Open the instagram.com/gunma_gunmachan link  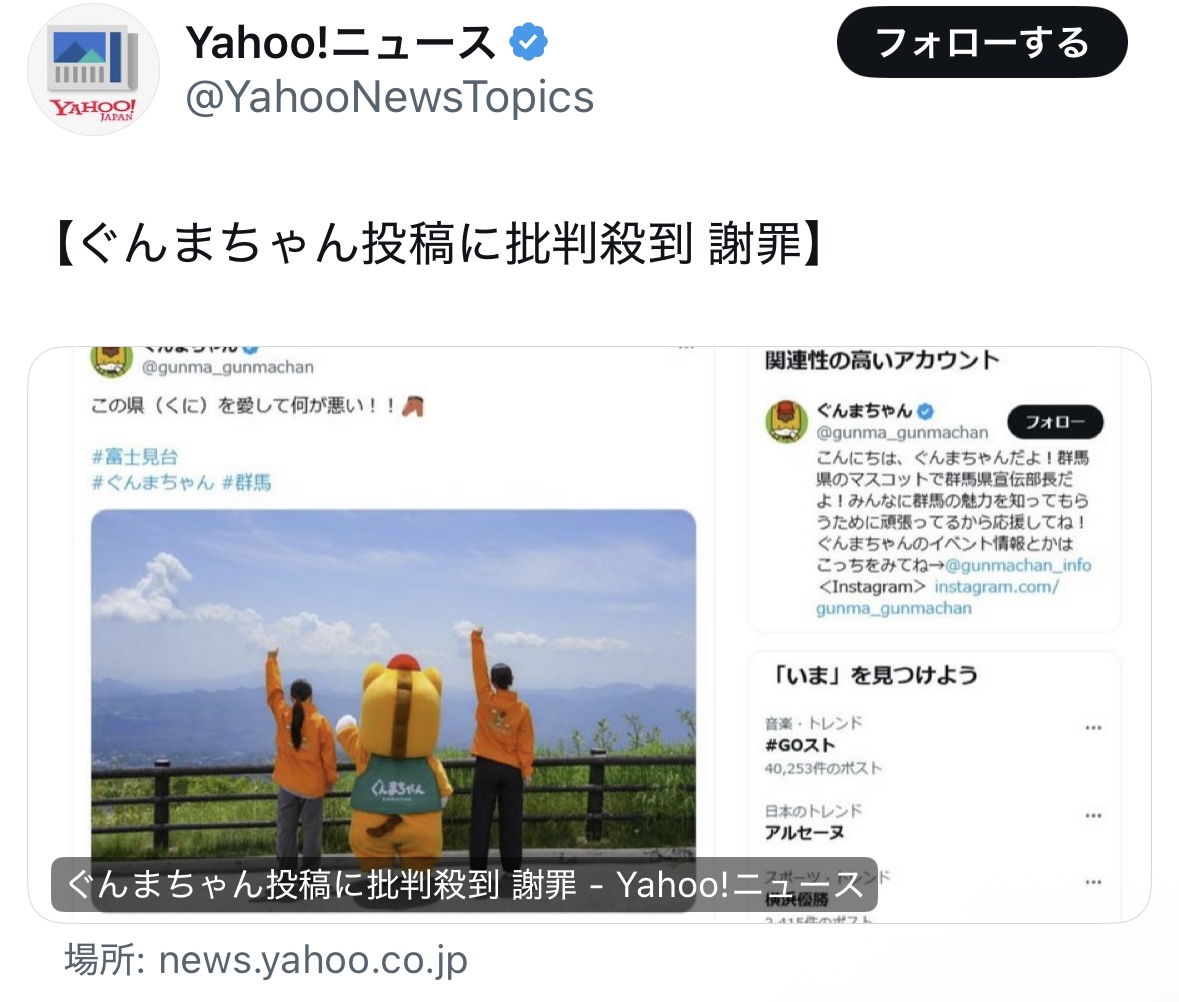point(938,598)
